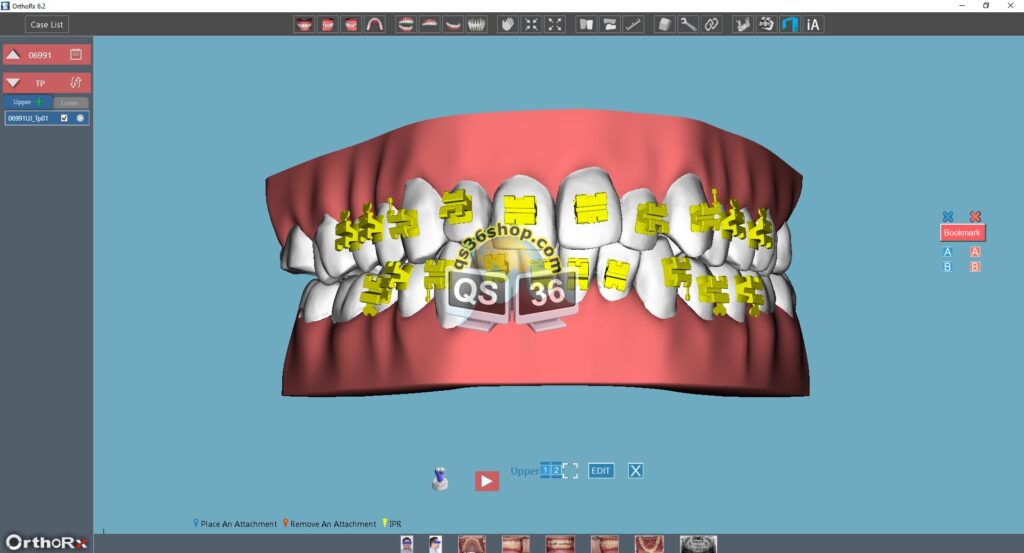Select the 06991UJ_Tp01 plan row
Viewport: 1024px width, 553px height.
click(x=46, y=118)
